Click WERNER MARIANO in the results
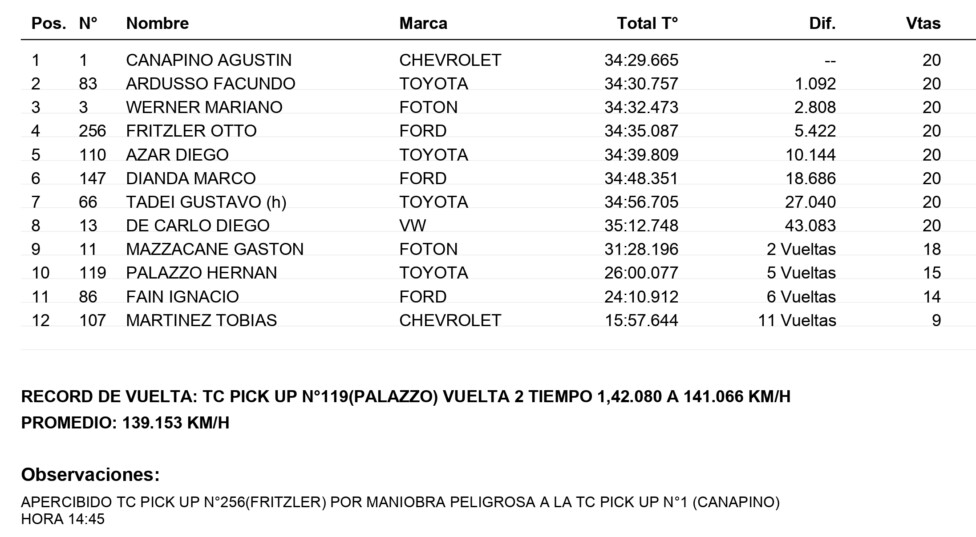 click(x=204, y=108)
